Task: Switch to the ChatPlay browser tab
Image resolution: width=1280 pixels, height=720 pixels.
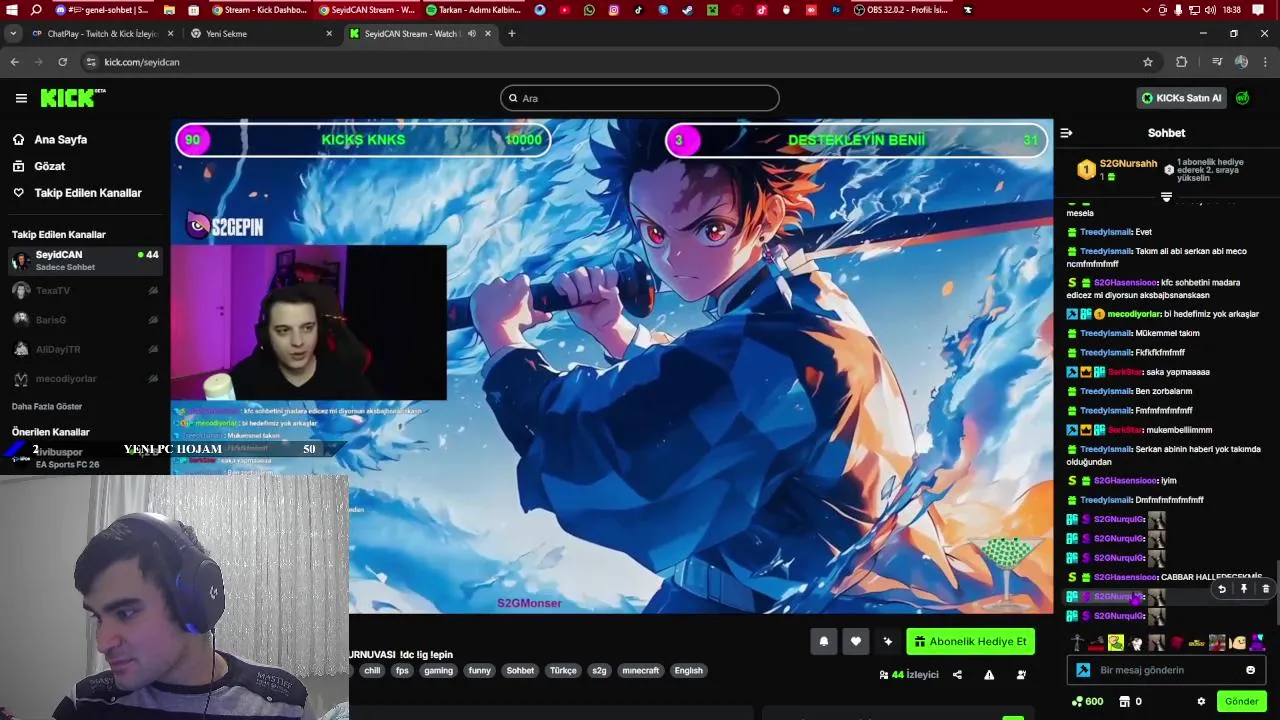Action: 103,34
